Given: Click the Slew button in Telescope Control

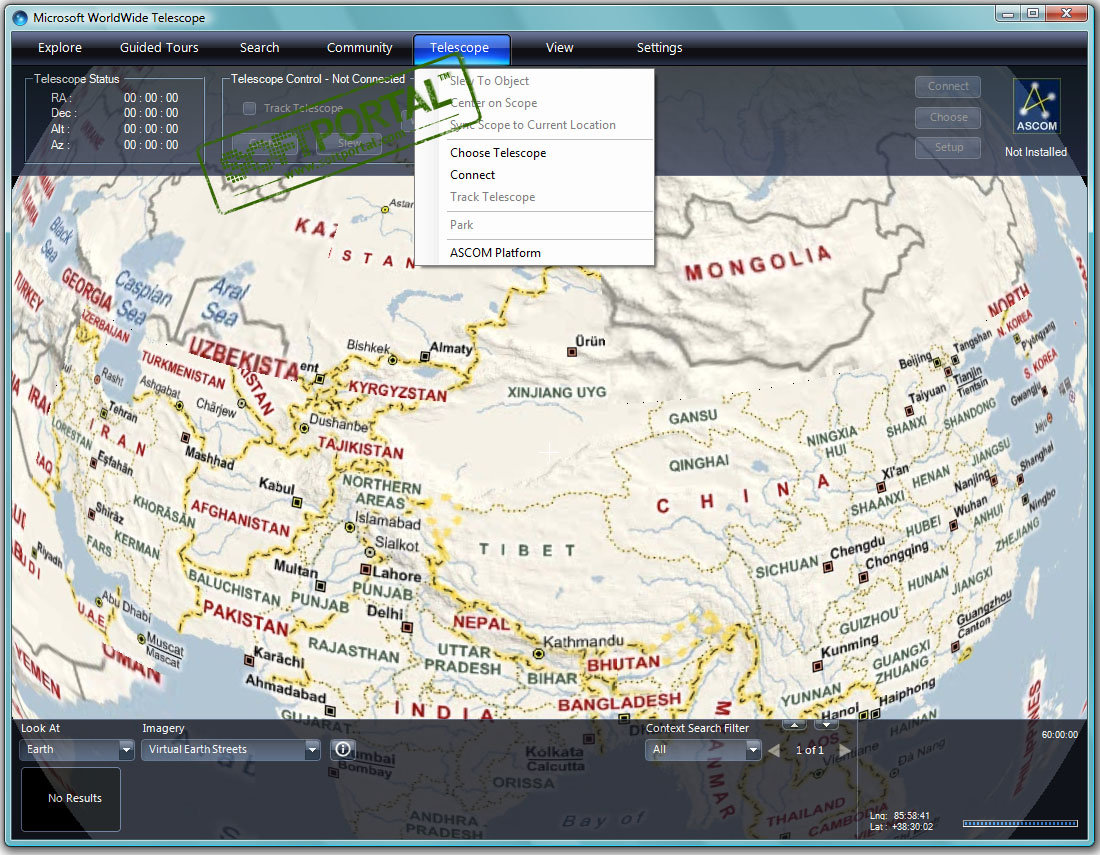Looking at the screenshot, I should point(349,144).
